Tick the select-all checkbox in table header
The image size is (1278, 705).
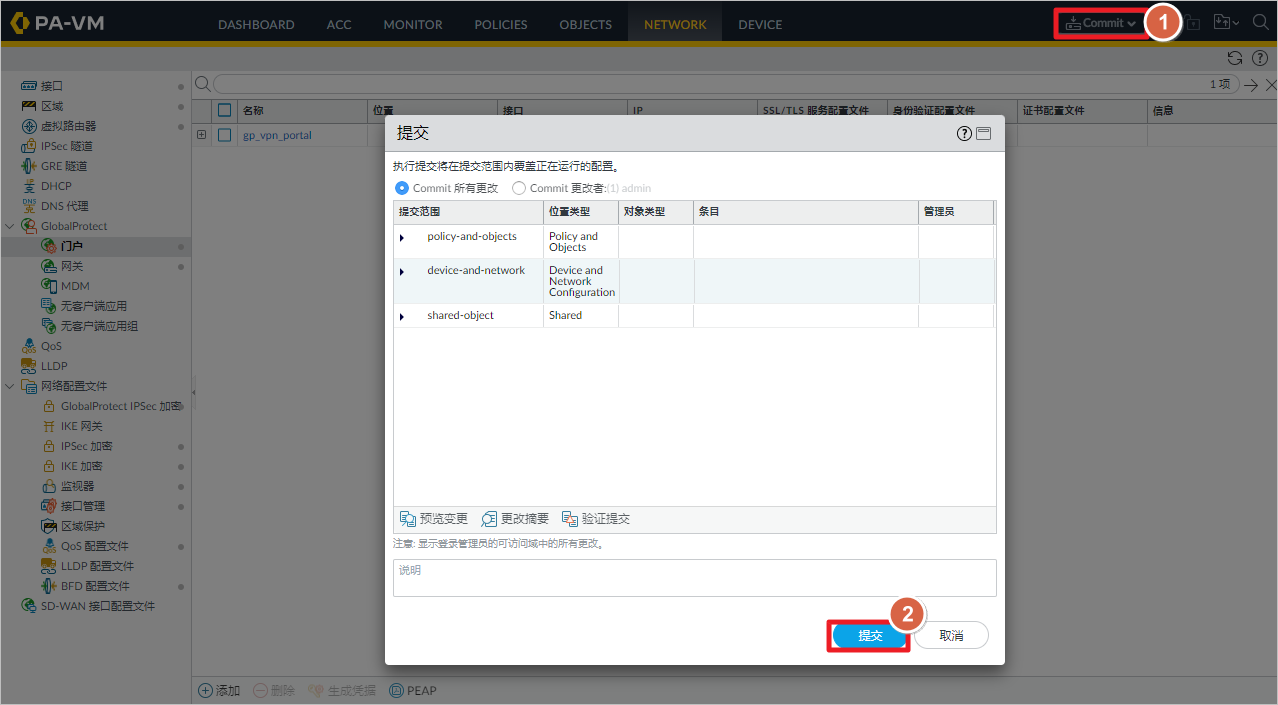224,110
